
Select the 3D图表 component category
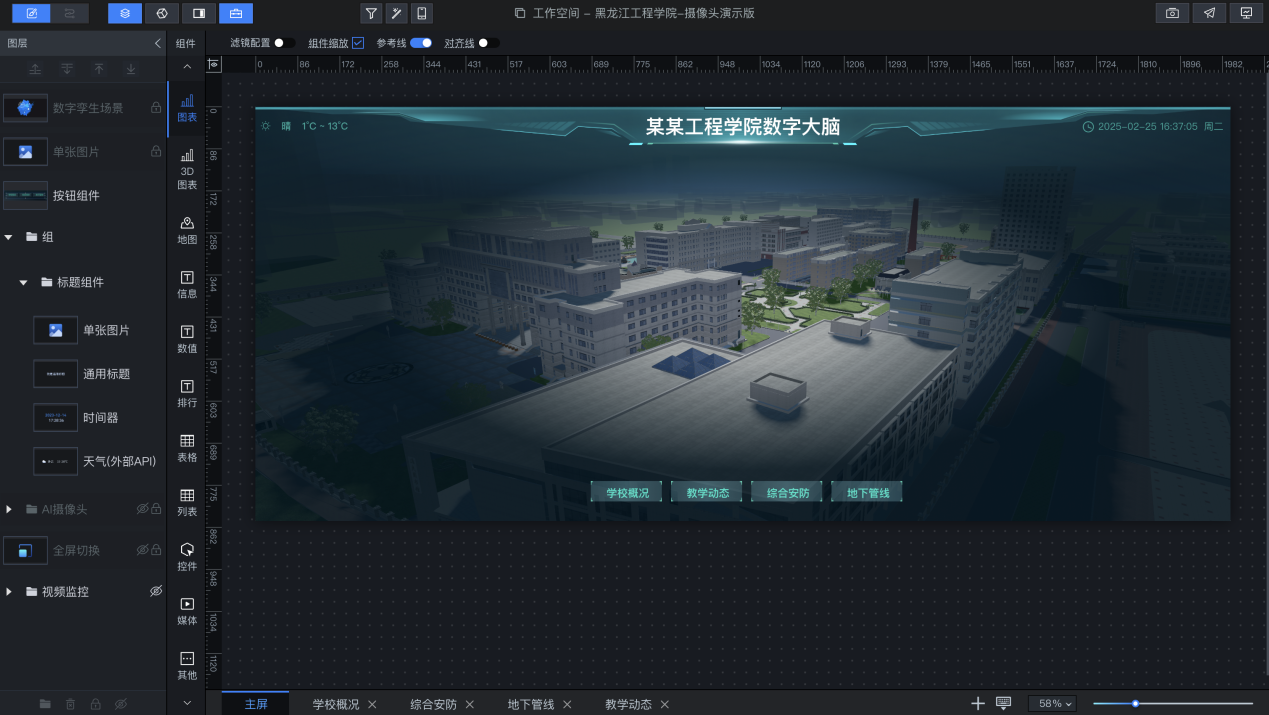click(x=187, y=169)
